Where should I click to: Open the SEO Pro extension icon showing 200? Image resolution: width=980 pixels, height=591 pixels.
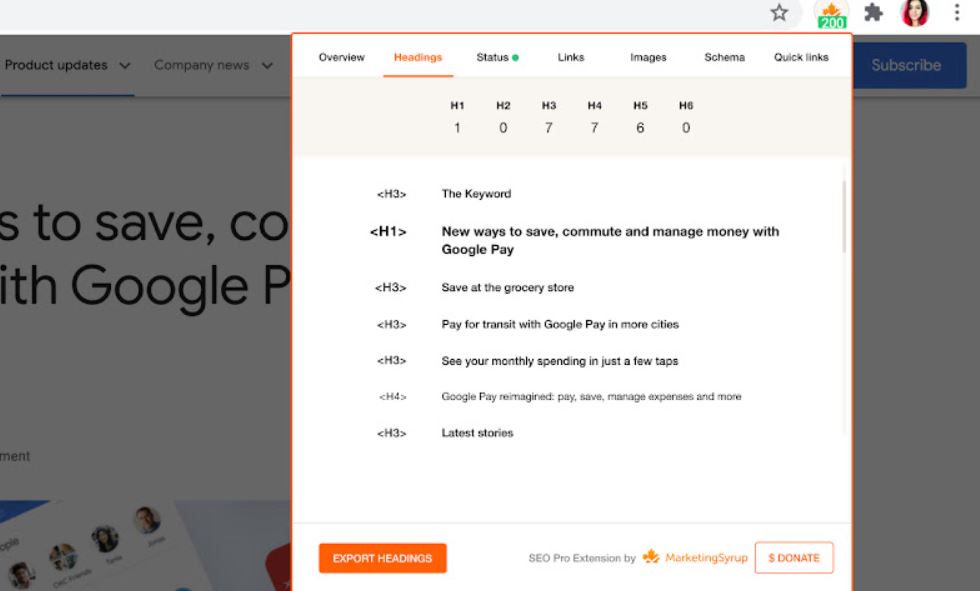pyautogui.click(x=831, y=15)
